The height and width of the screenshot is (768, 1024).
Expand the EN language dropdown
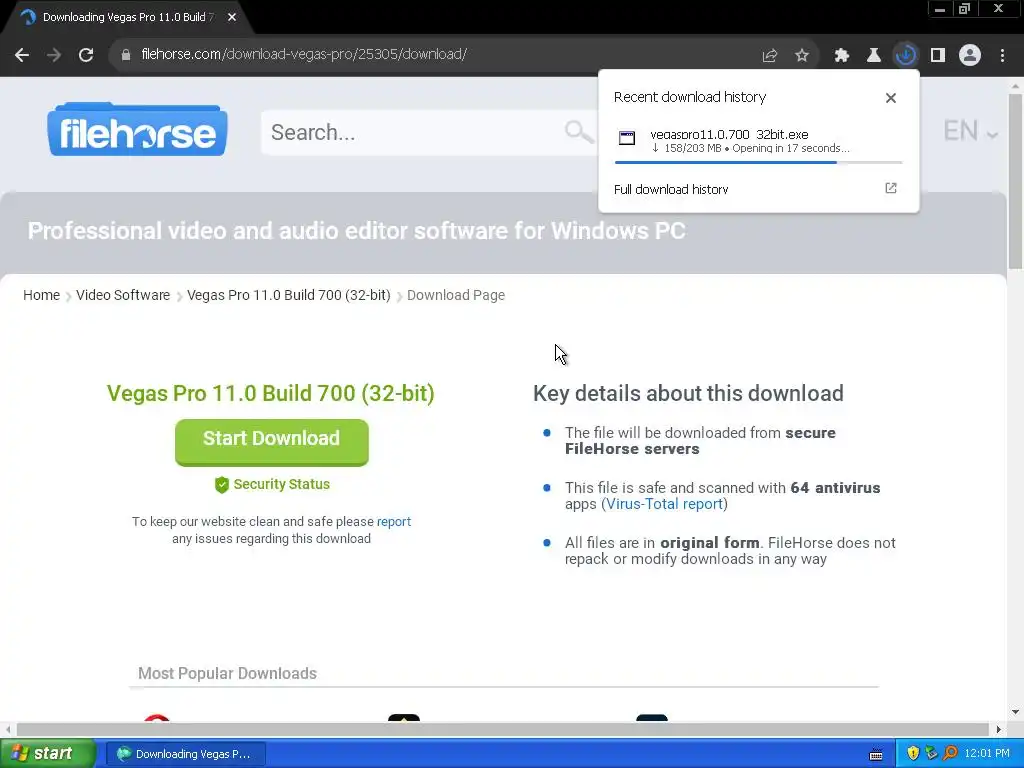[x=970, y=131]
